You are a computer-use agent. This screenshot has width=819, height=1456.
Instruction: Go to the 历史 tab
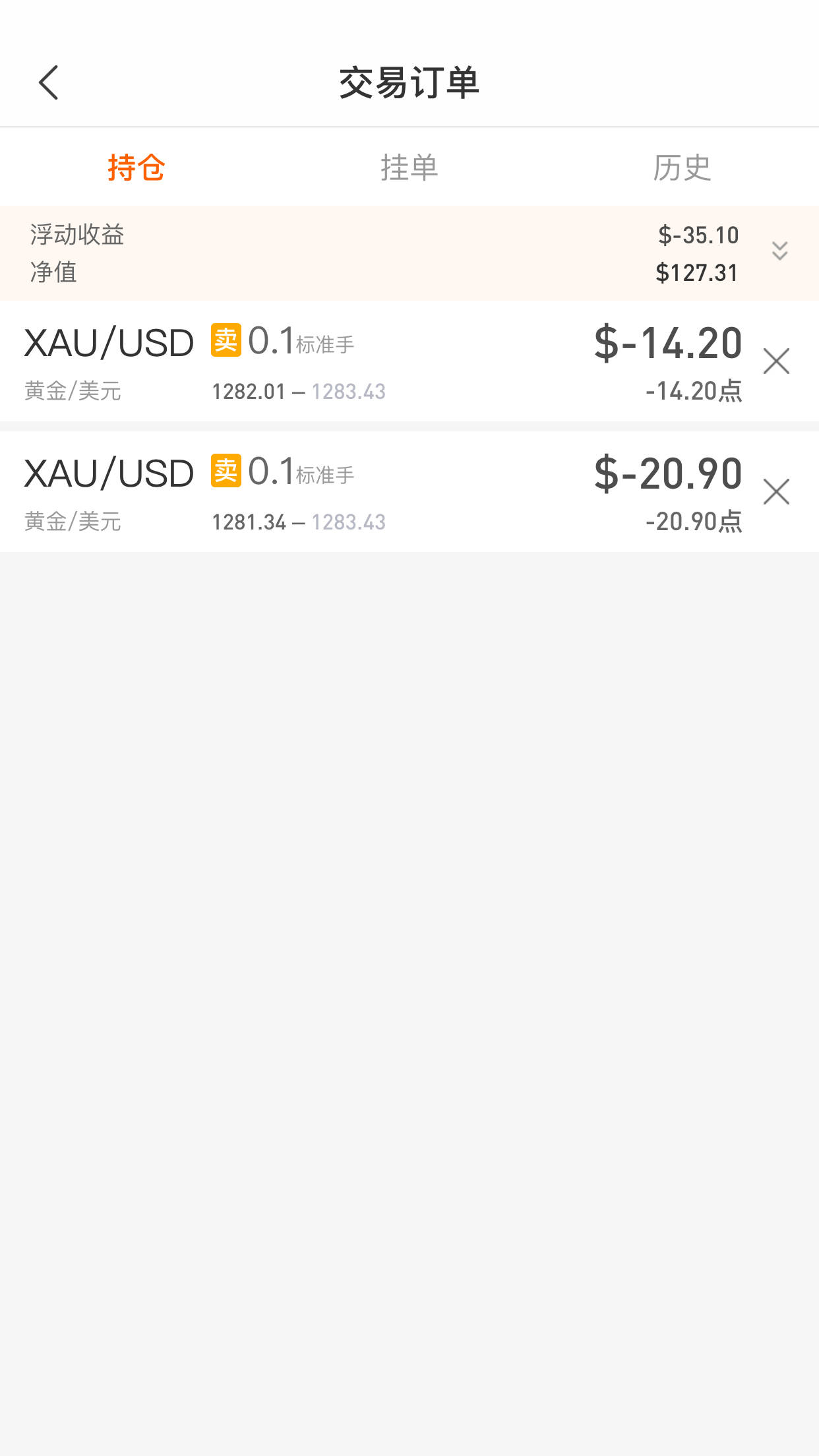[682, 167]
